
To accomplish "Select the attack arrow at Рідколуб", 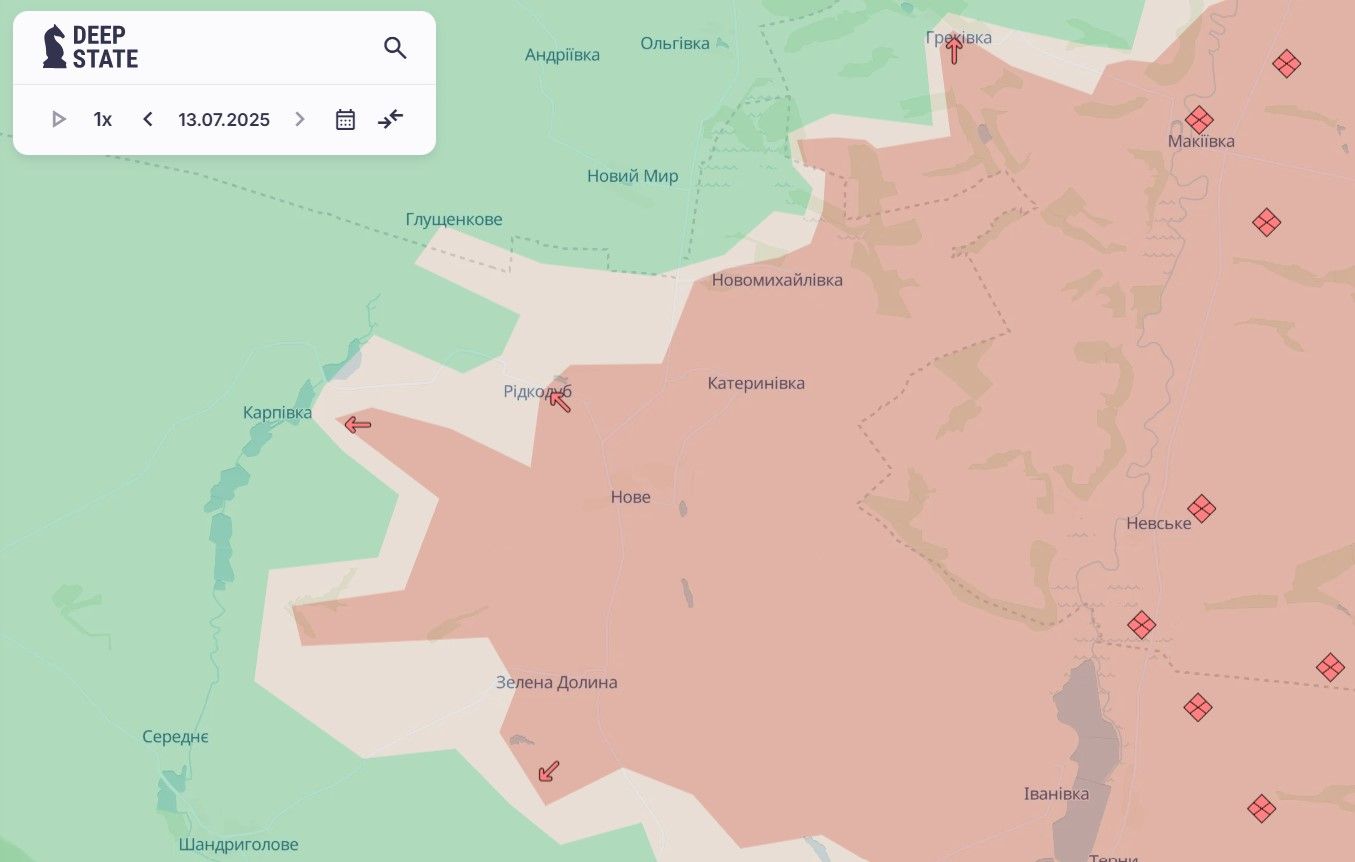I will 560,401.
